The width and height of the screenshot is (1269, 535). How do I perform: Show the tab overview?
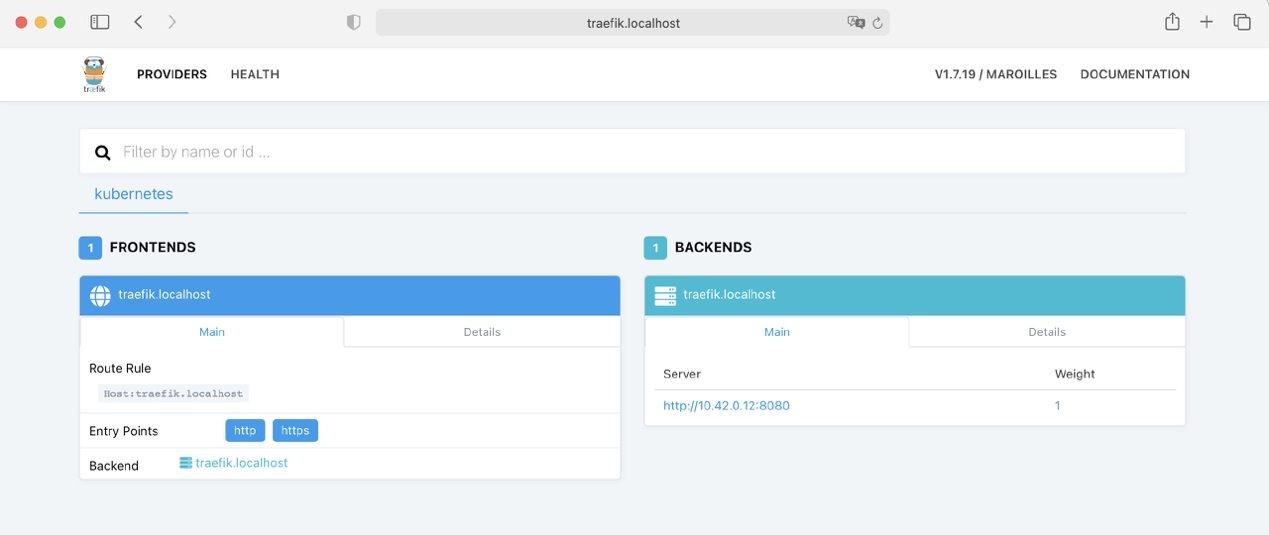(x=1242, y=22)
